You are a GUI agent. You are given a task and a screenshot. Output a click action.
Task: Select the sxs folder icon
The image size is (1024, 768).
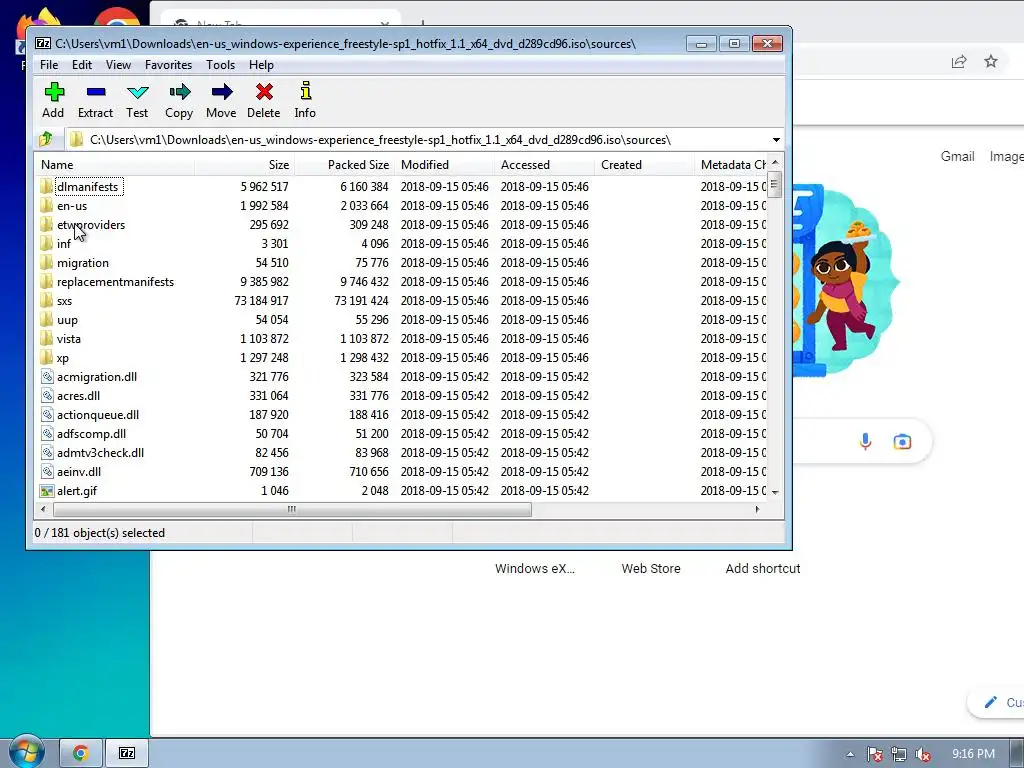tap(46, 300)
